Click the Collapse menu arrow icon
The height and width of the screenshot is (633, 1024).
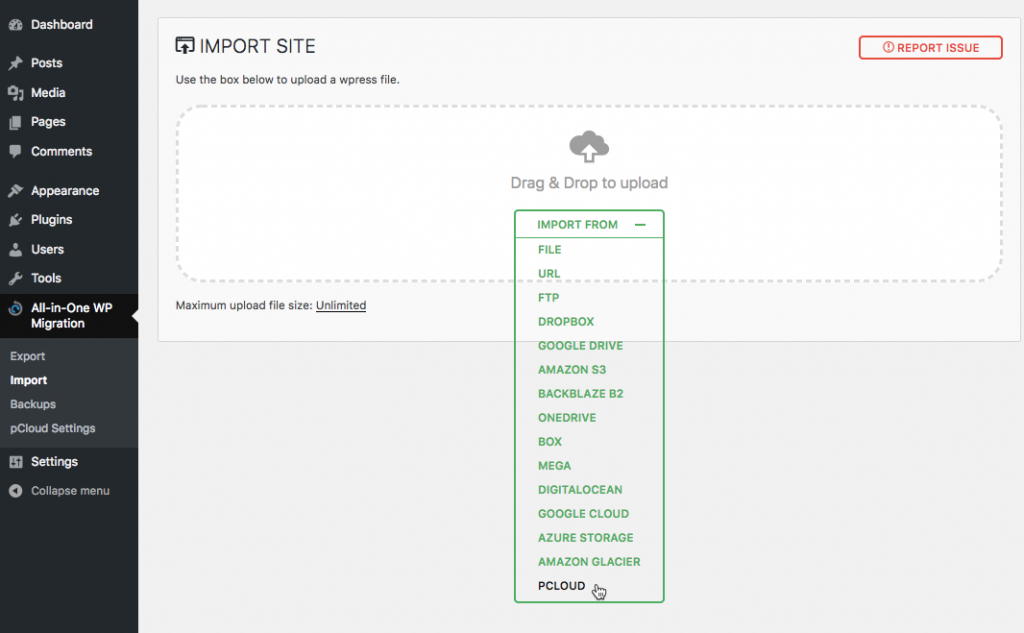pos(16,491)
